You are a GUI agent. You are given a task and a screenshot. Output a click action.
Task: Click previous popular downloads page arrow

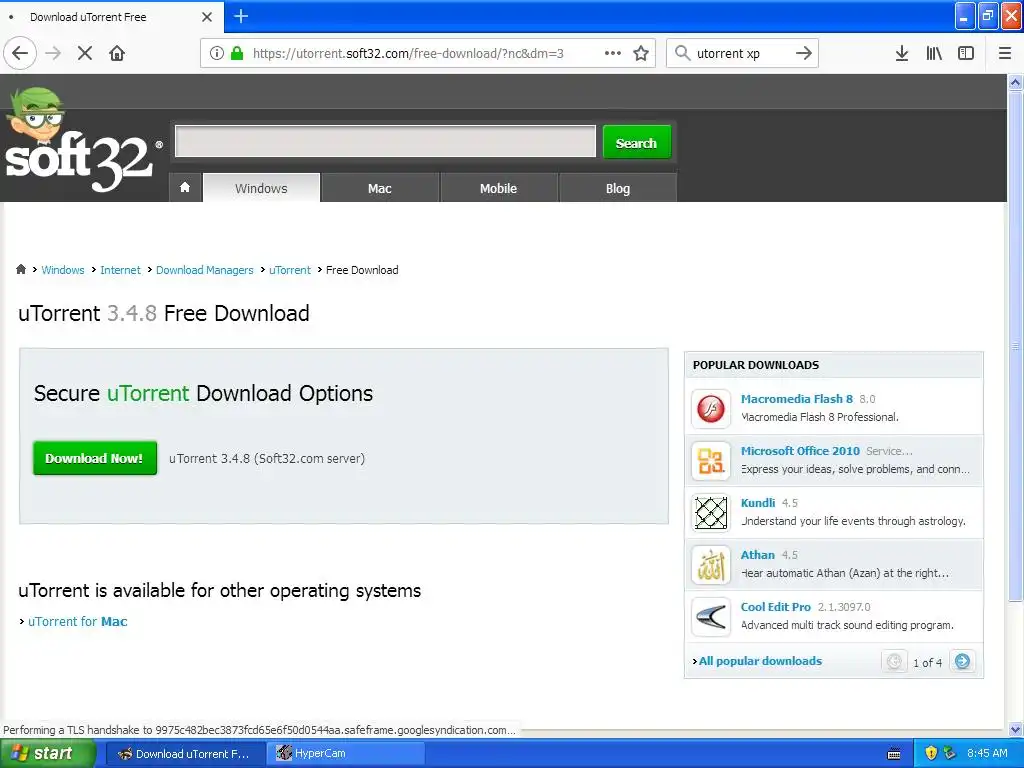tap(895, 662)
